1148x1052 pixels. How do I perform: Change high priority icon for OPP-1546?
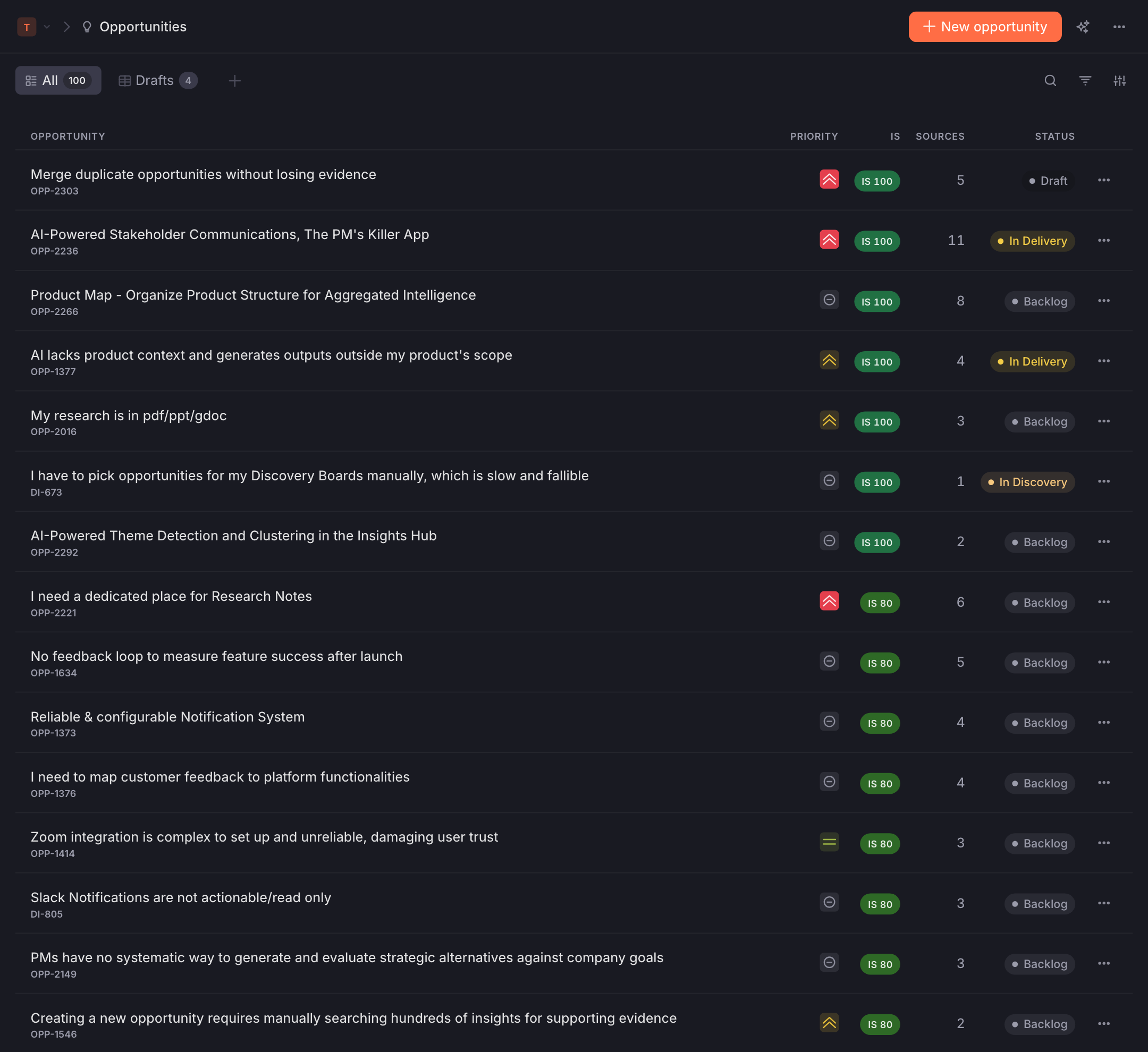click(x=829, y=1023)
